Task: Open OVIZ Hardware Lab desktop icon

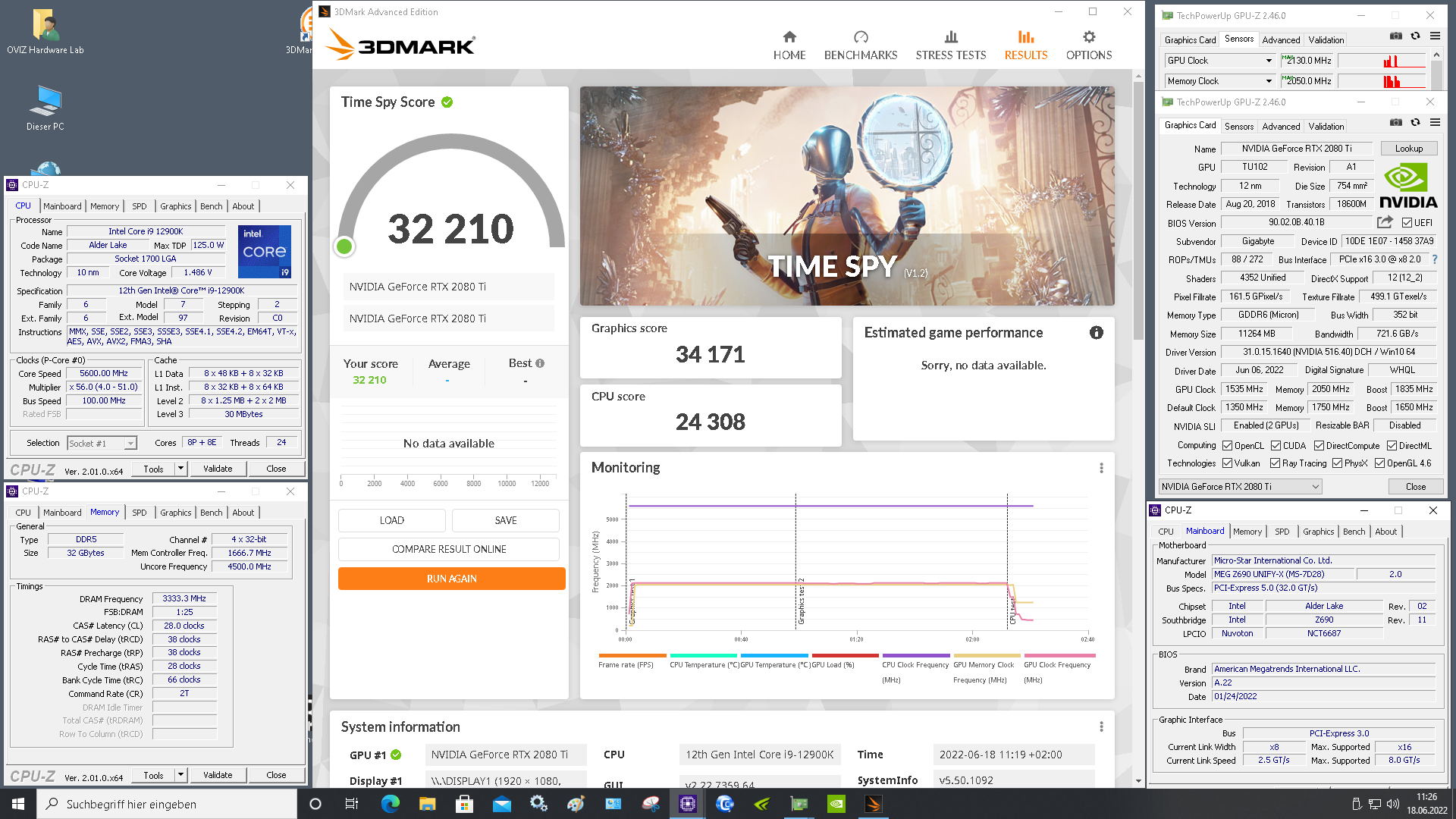Action: (45, 32)
